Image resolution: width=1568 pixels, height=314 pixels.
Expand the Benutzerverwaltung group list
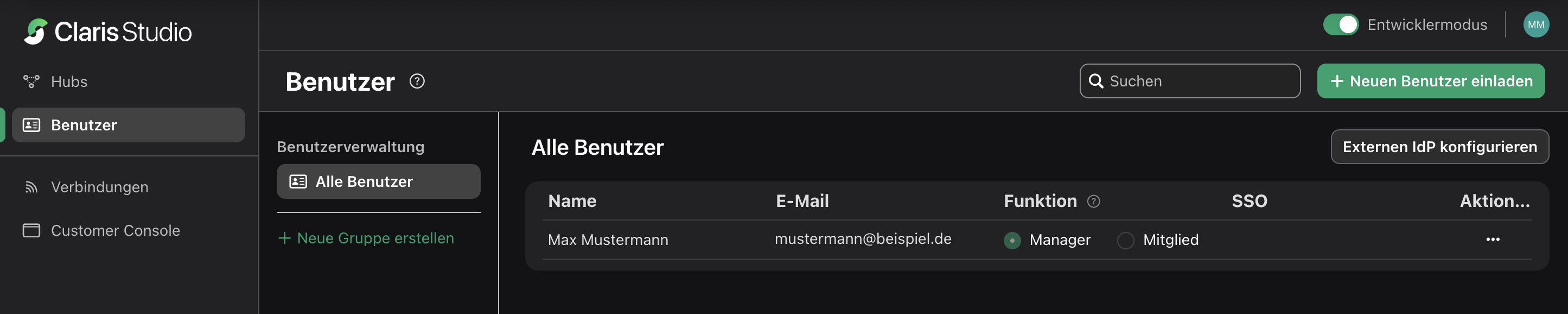coord(350,146)
